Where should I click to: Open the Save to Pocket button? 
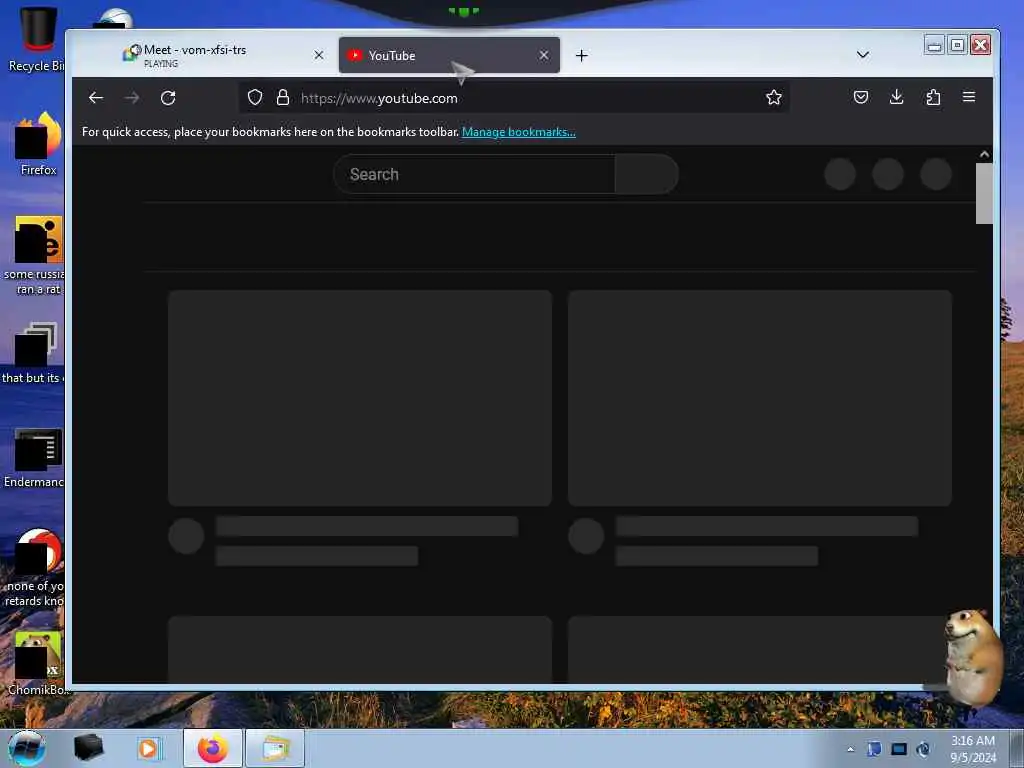[861, 97]
